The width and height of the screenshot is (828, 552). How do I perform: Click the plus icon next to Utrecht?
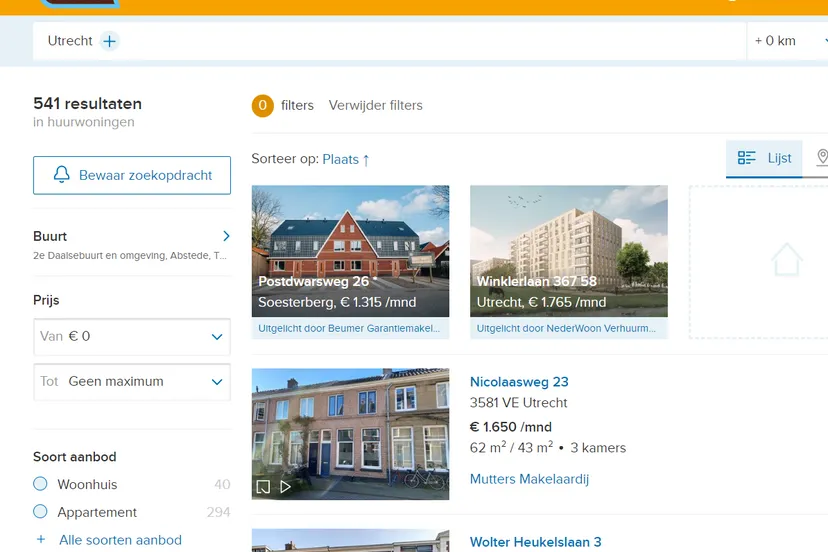coord(110,41)
